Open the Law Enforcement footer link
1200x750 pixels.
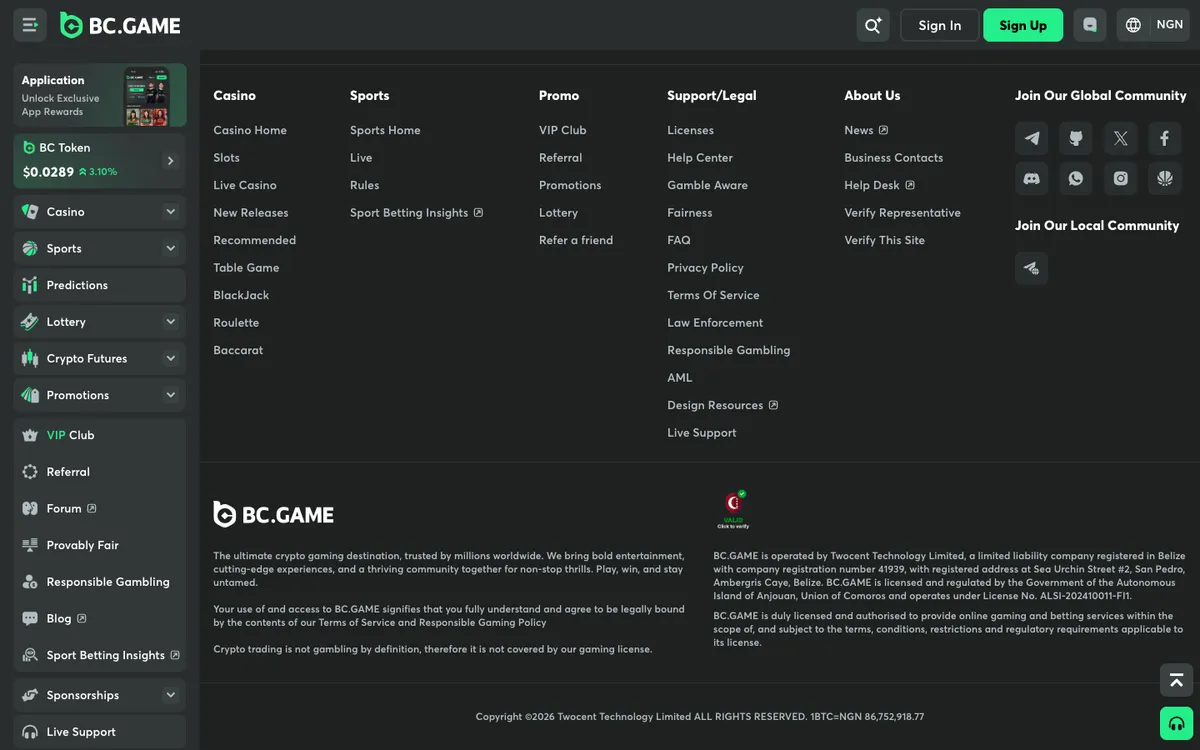click(715, 323)
